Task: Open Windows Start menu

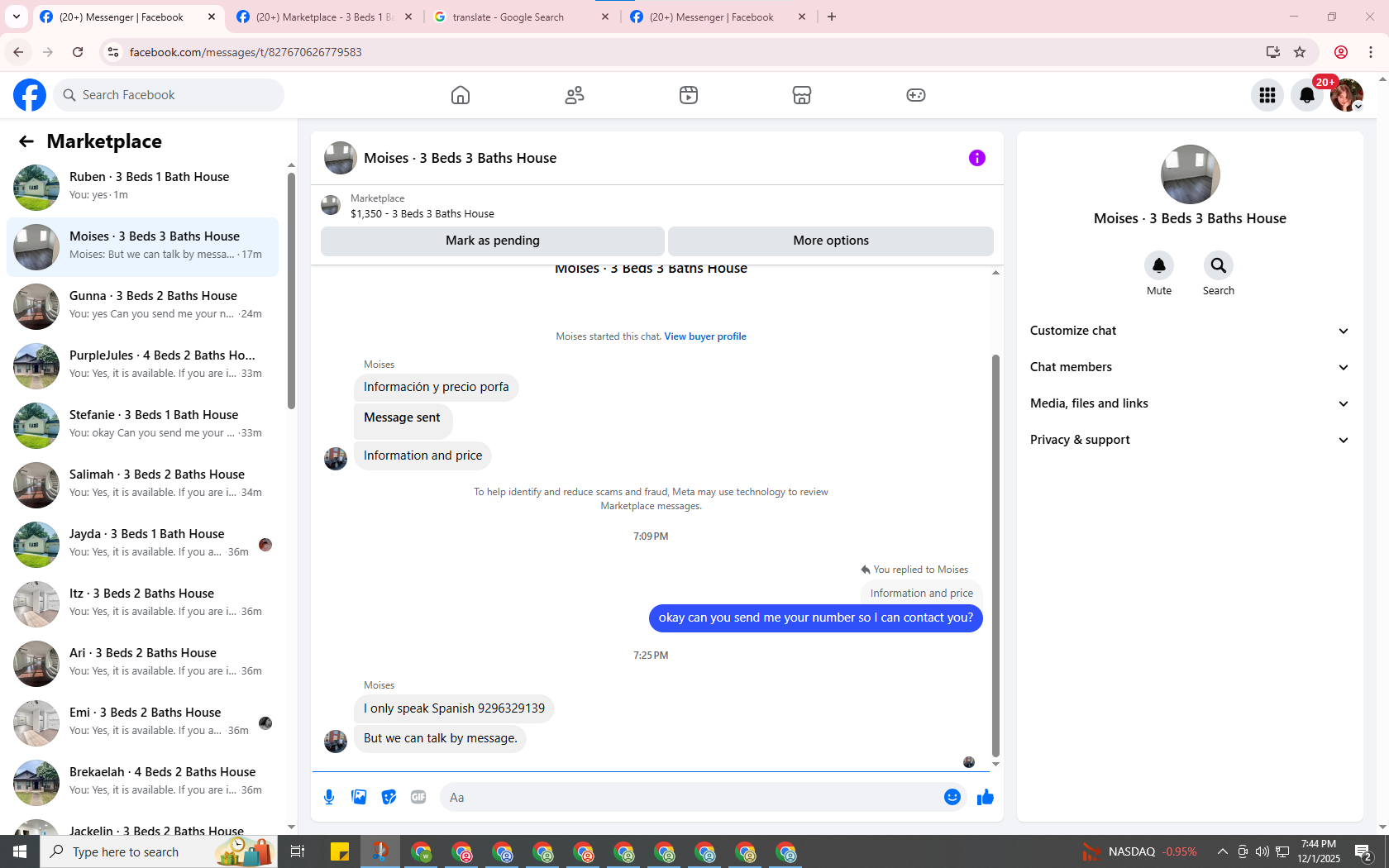Action: point(20,851)
